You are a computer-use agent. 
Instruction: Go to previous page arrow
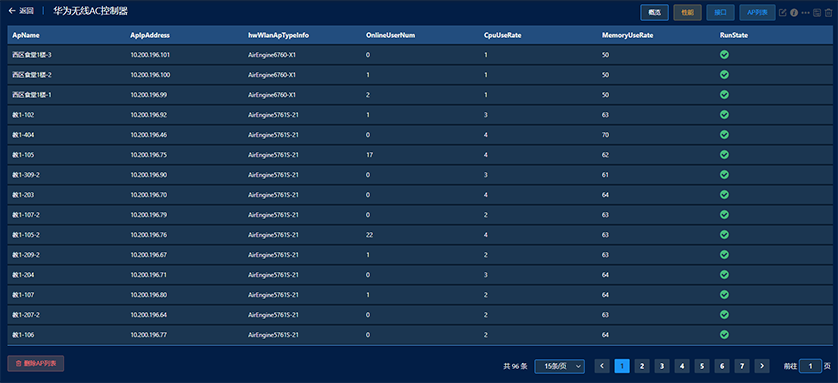[602, 366]
